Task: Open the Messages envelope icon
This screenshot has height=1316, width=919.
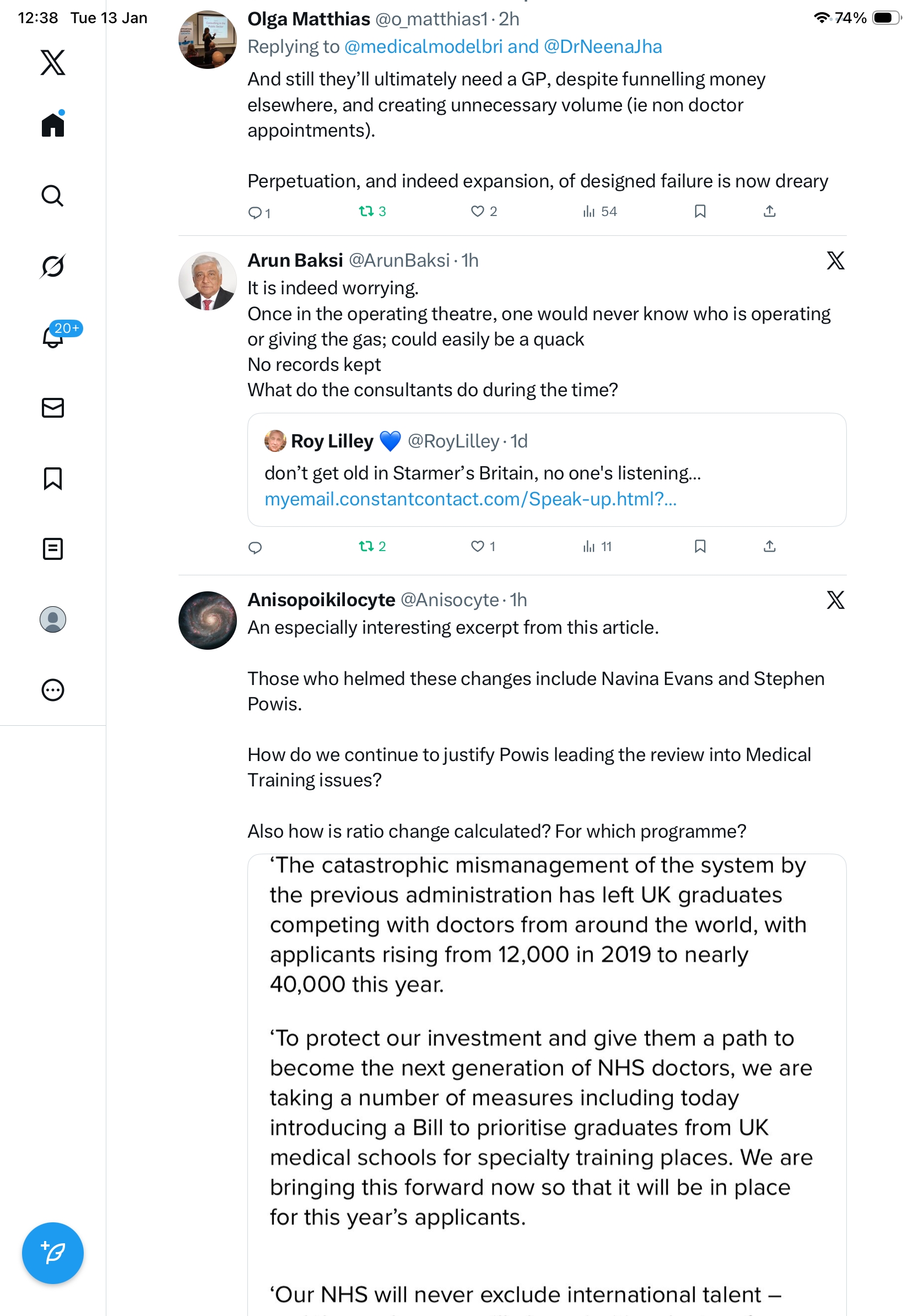Action: 53,407
